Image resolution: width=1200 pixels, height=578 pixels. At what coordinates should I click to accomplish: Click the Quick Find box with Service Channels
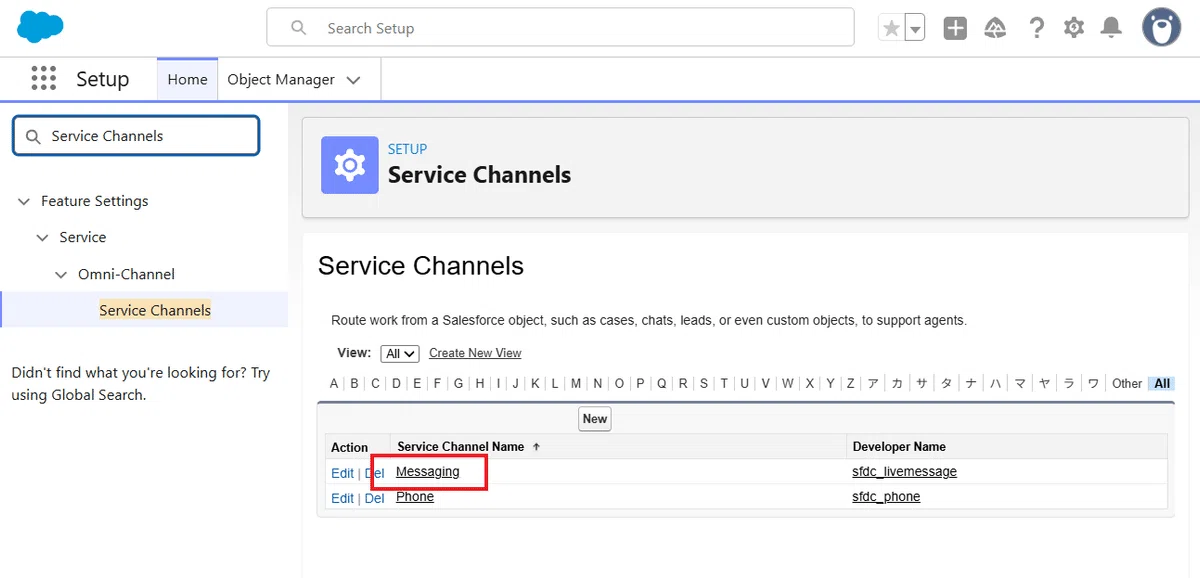point(136,136)
